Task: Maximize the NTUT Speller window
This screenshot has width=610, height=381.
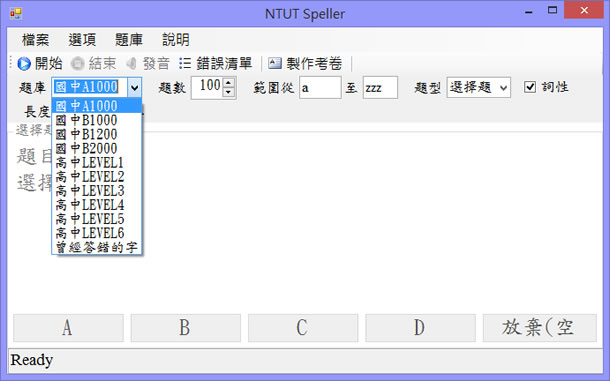Action: coord(552,10)
